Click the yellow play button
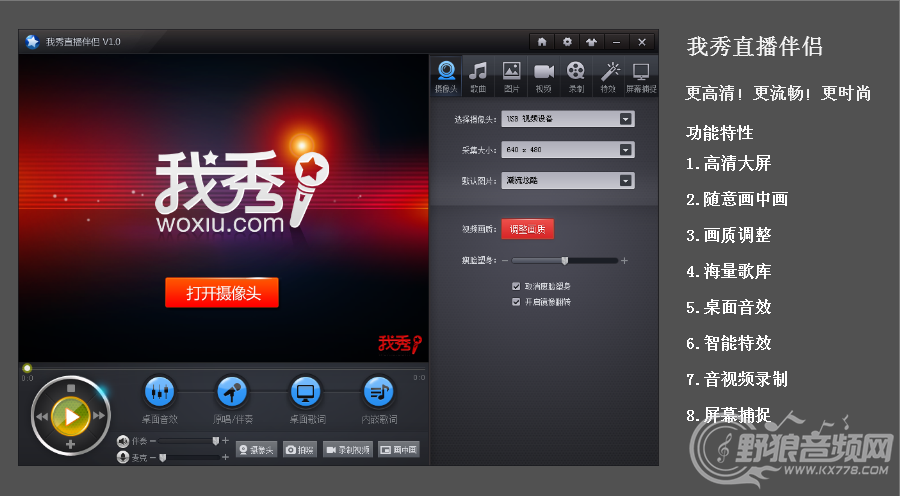 (x=71, y=416)
